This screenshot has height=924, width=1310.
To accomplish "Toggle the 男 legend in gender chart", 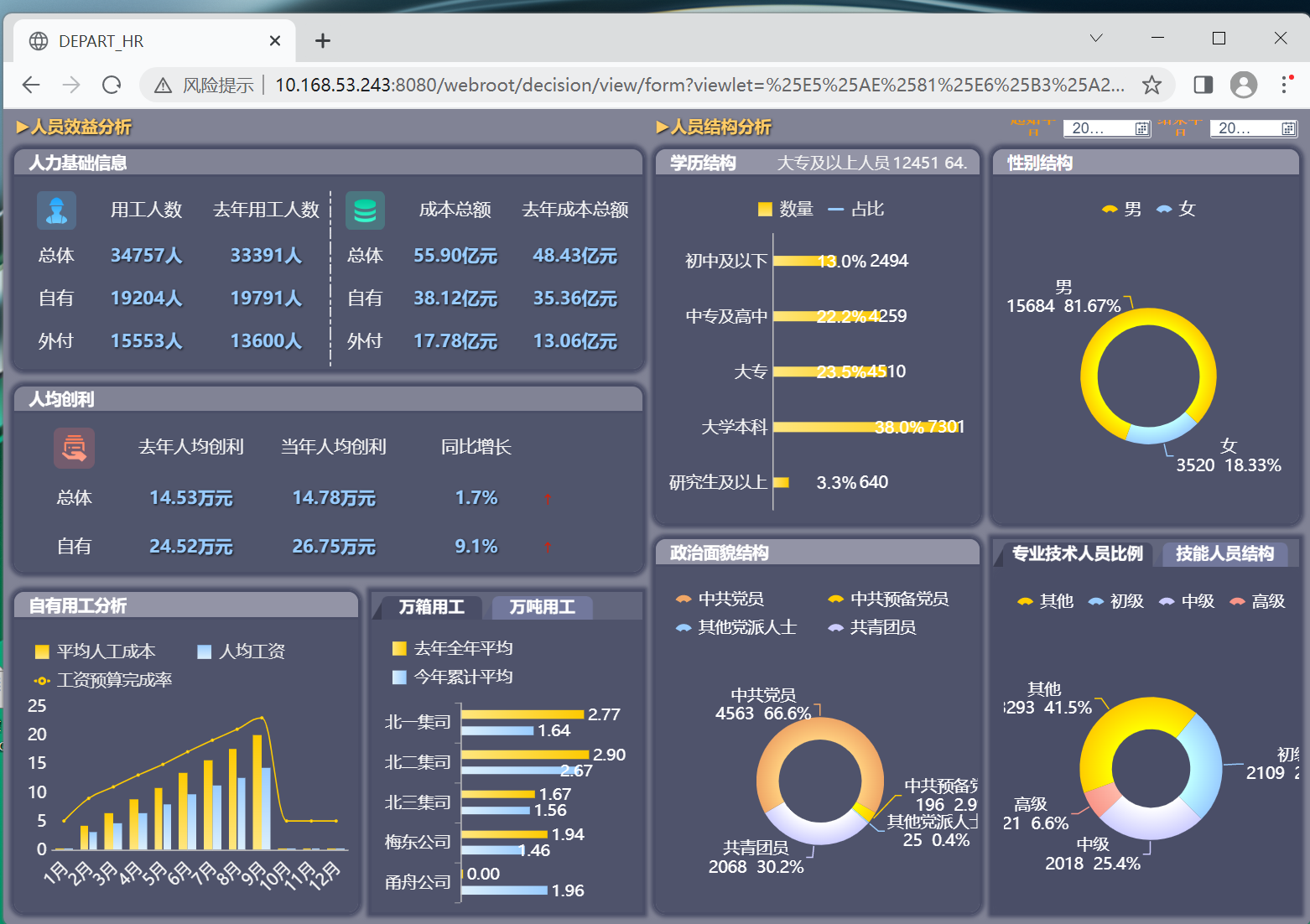I will click(x=1121, y=209).
